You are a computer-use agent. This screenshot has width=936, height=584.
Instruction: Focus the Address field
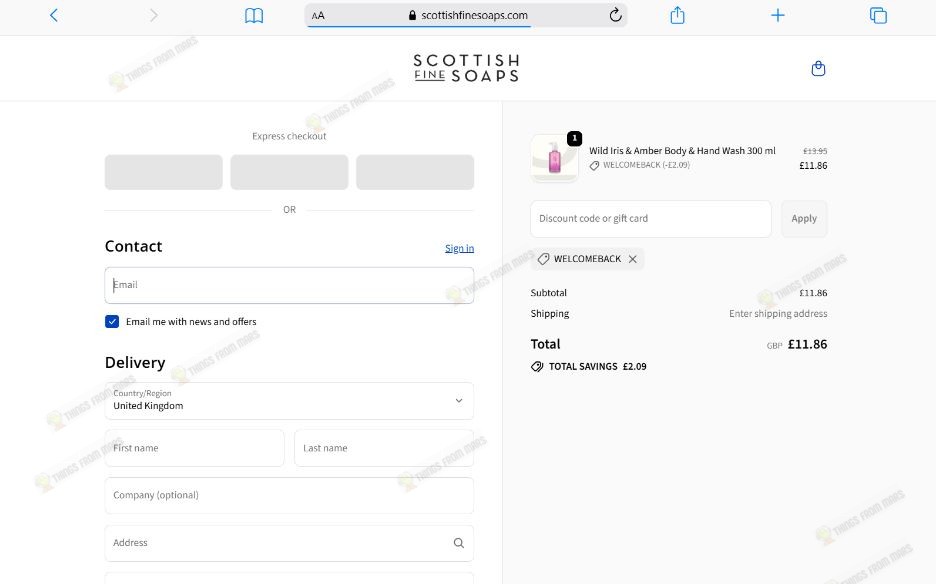289,543
